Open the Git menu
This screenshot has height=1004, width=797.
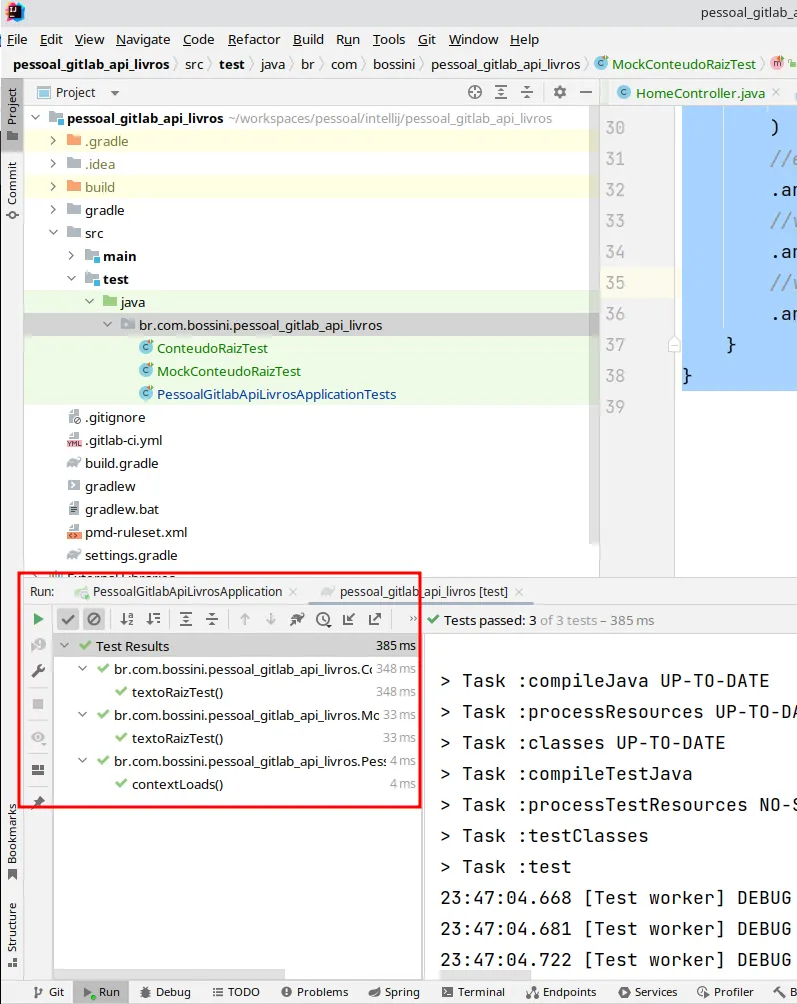[x=426, y=40]
